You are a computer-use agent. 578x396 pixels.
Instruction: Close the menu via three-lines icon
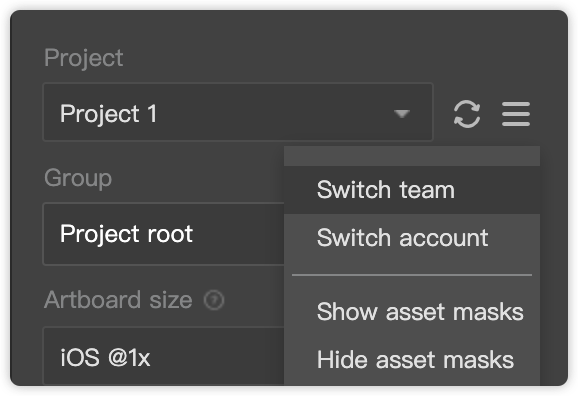pos(516,114)
